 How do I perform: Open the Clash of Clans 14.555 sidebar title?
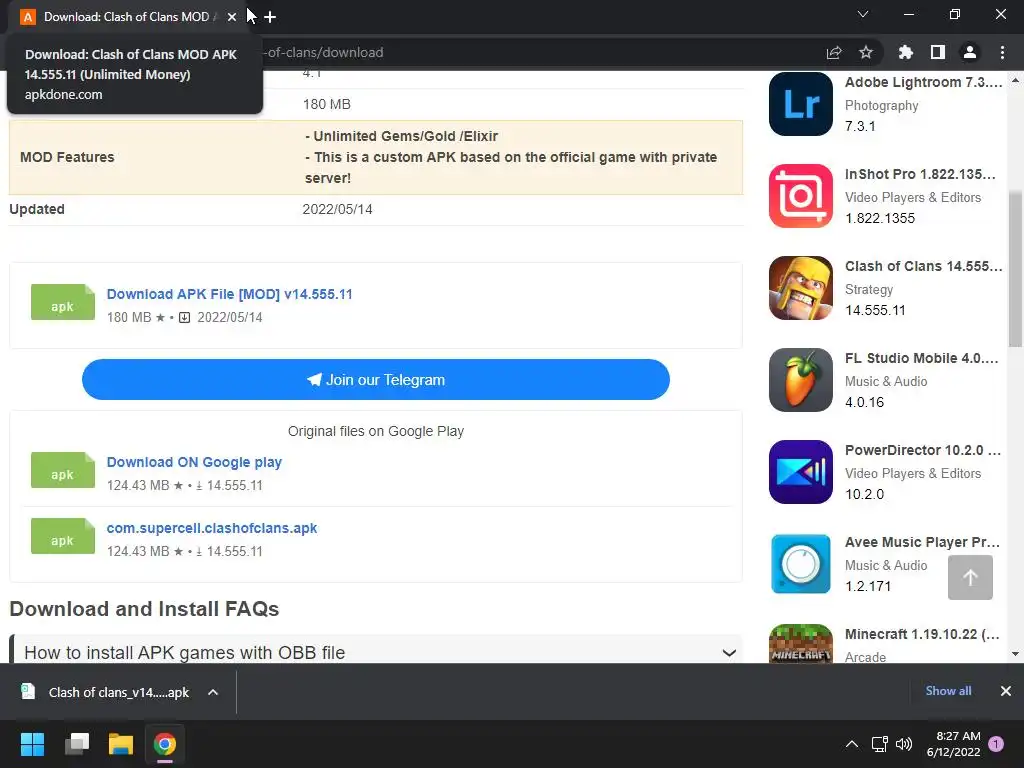coord(923,266)
